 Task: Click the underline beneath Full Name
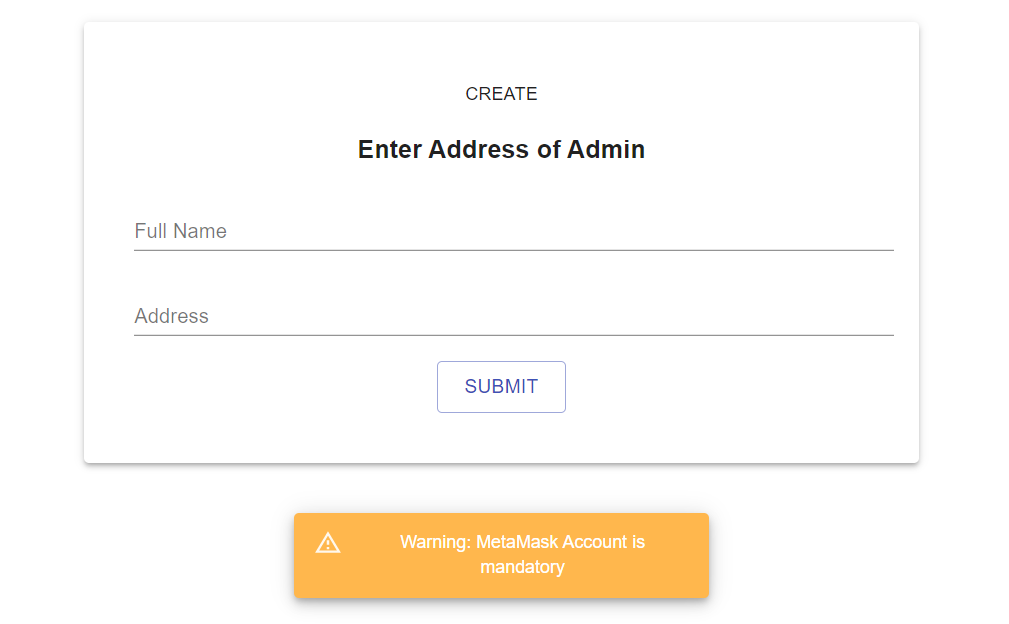(x=514, y=250)
